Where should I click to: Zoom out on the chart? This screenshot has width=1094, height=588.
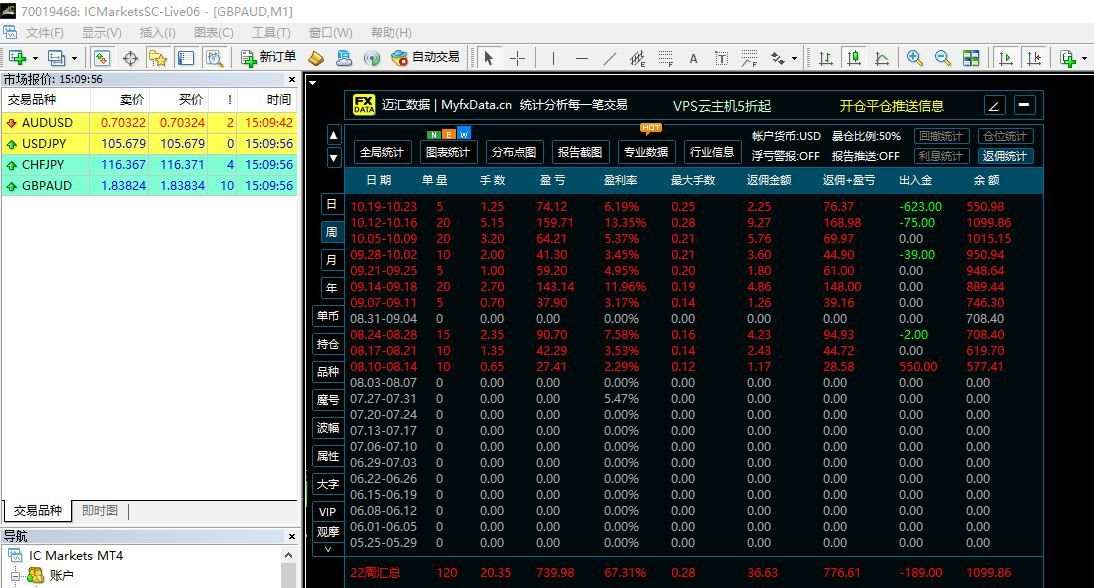[943, 58]
